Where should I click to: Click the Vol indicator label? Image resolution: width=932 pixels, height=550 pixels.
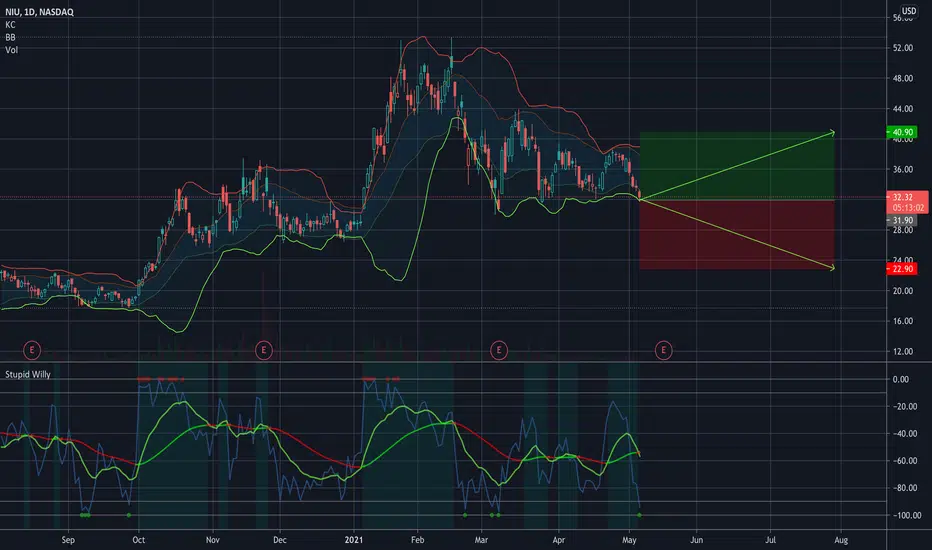coord(11,50)
